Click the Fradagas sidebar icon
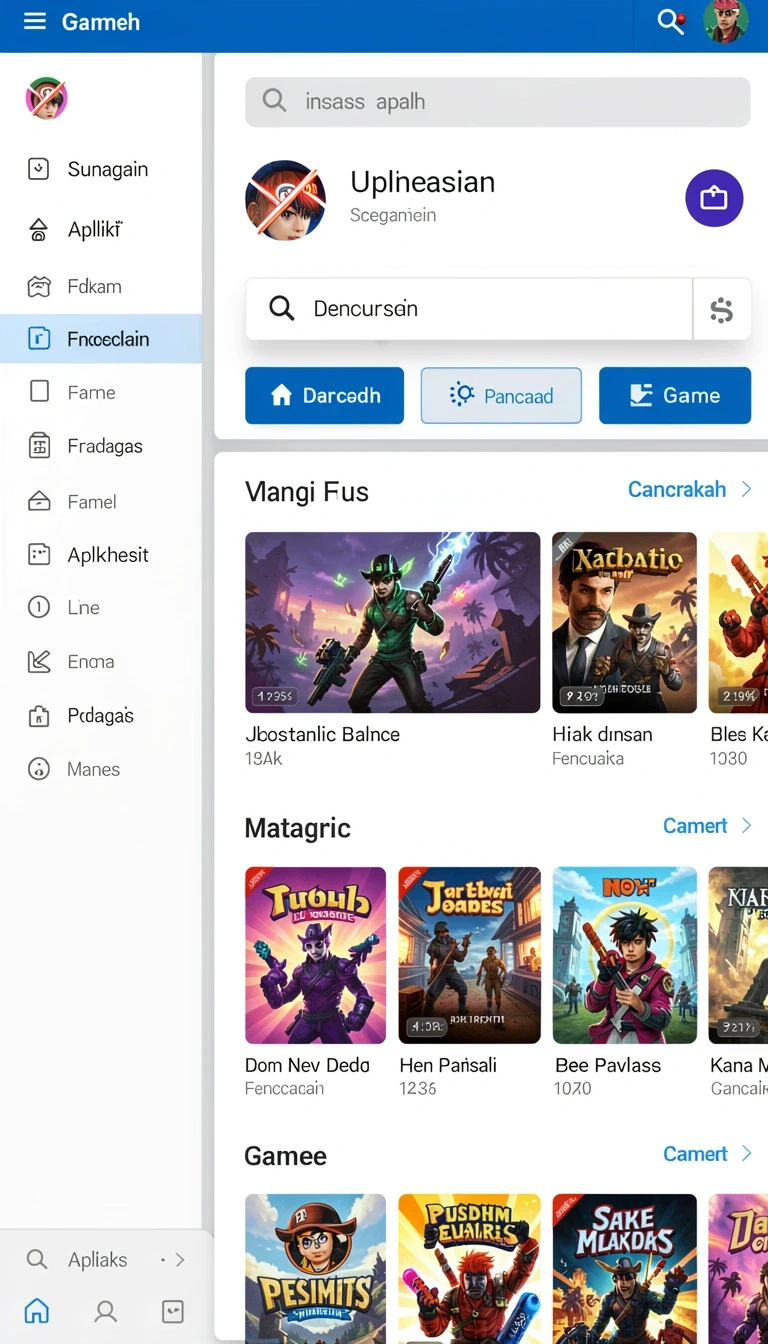 pos(39,446)
